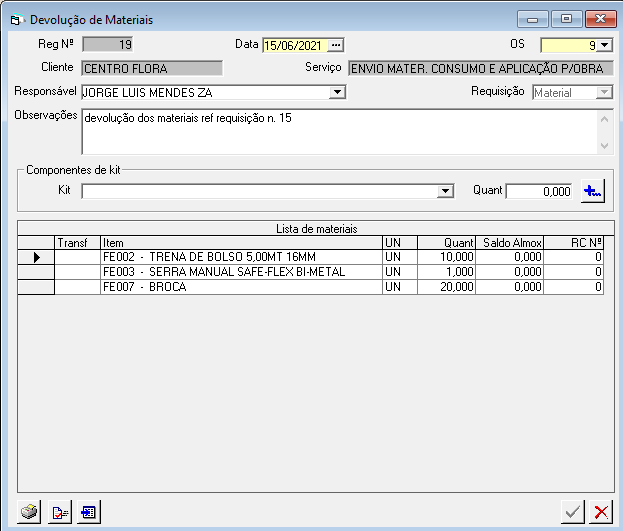Click the Quant input field
Image resolution: width=623 pixels, height=531 pixels.
539,191
